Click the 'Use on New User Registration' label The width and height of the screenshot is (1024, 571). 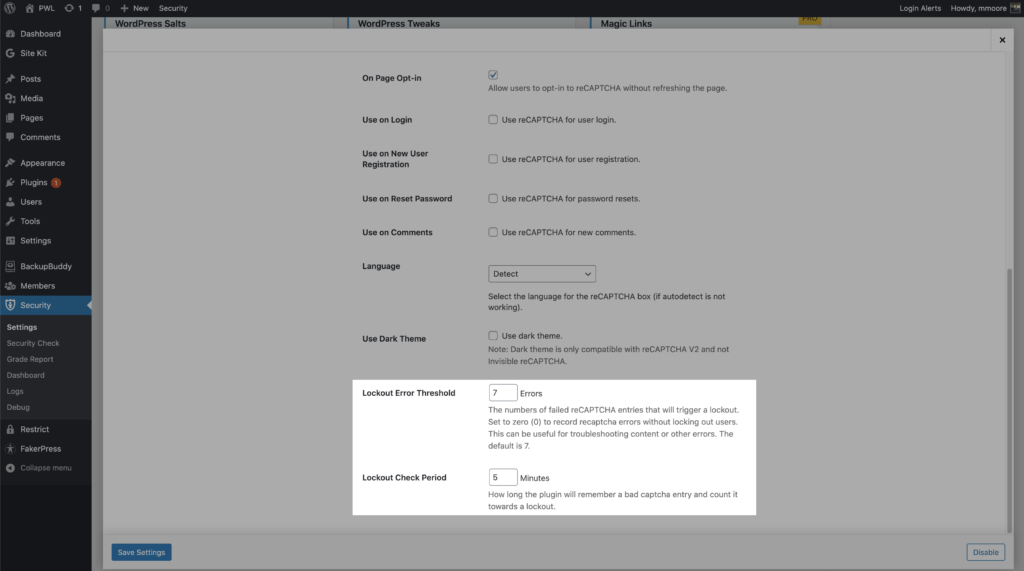pos(395,159)
